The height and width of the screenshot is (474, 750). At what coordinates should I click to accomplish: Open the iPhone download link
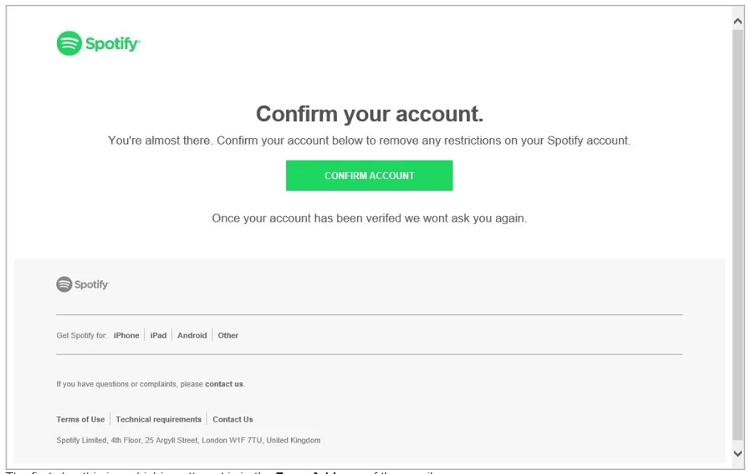pyautogui.click(x=126, y=335)
